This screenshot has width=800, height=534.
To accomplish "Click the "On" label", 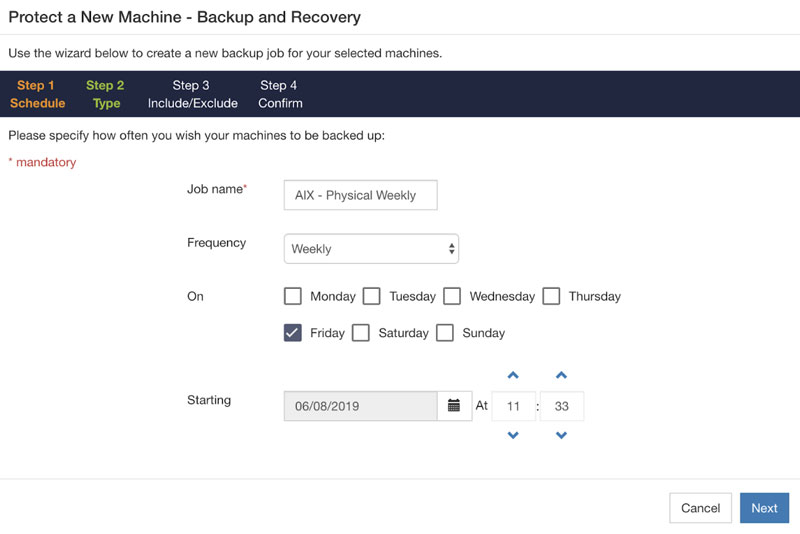I will [x=195, y=296].
